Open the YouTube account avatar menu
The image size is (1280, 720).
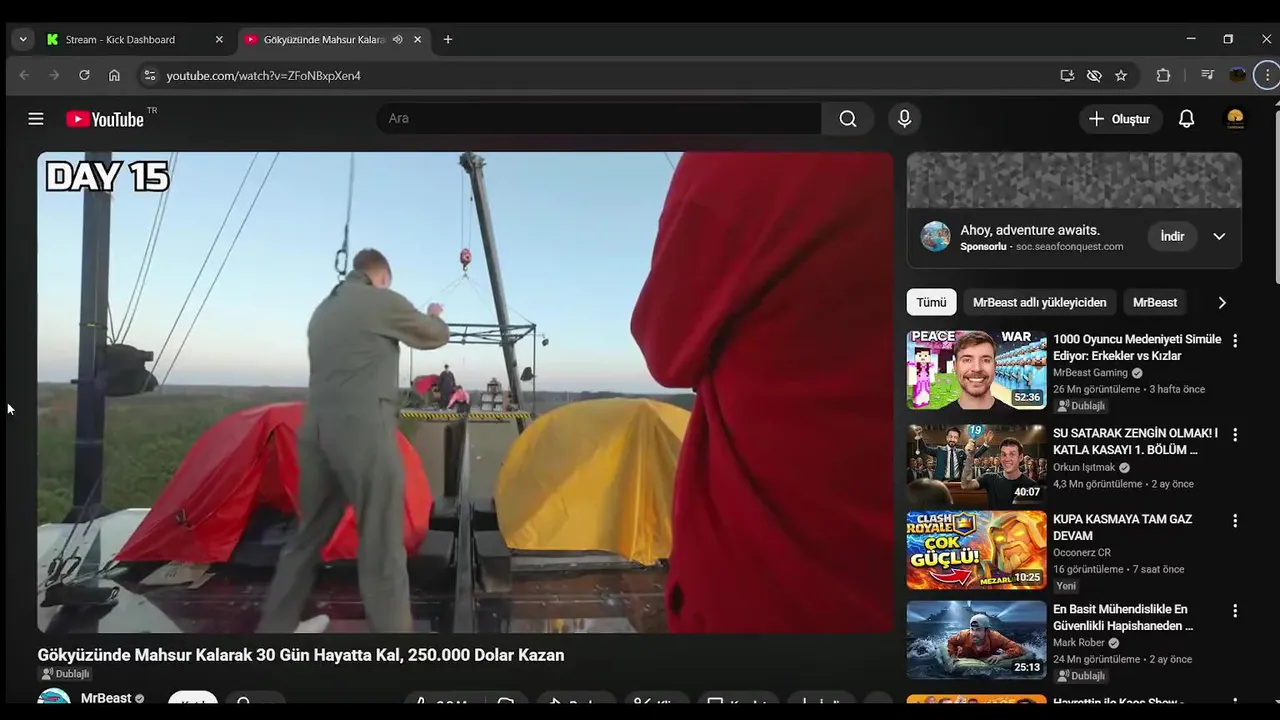(x=1235, y=119)
